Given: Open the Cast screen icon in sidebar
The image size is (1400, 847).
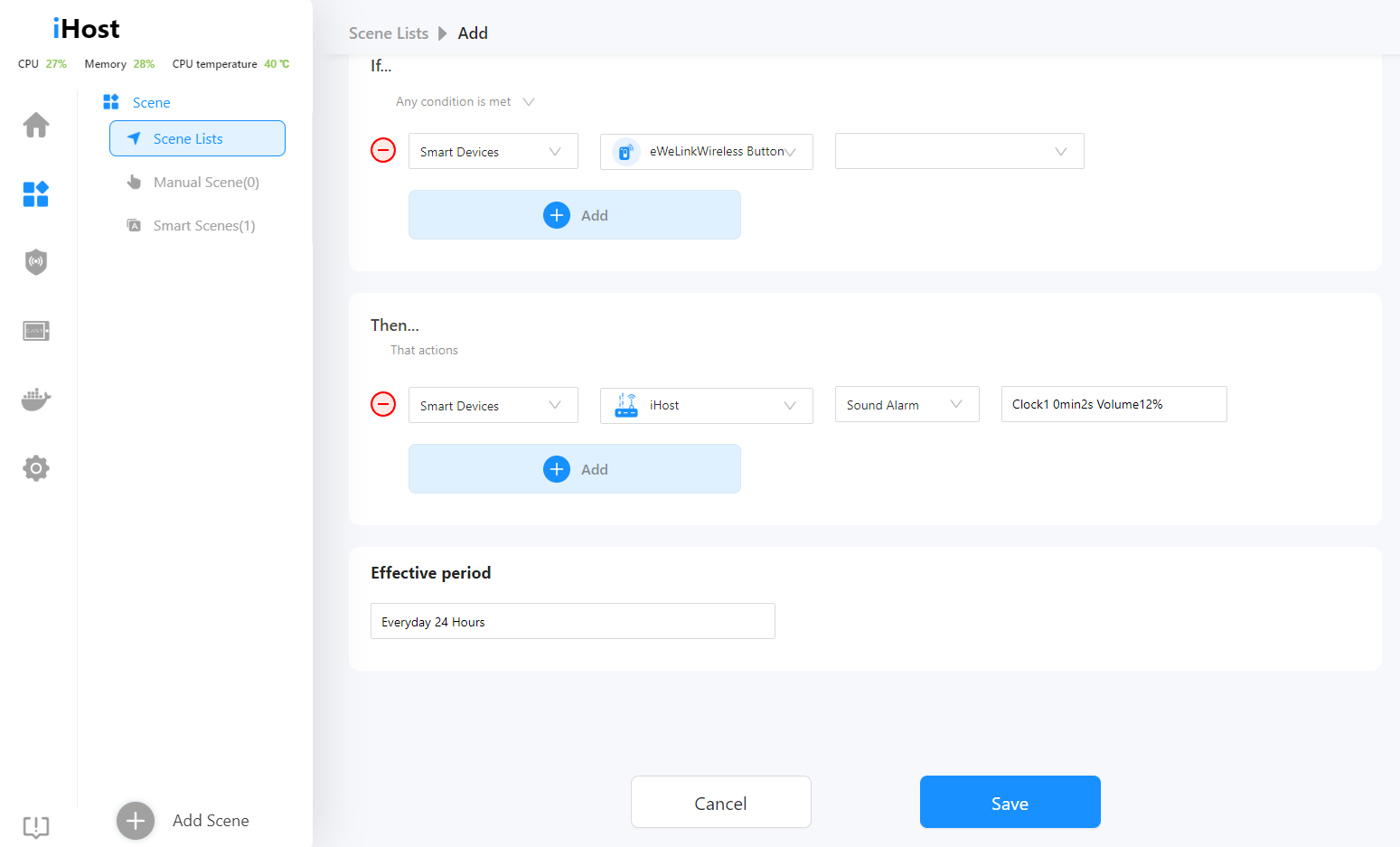Looking at the screenshot, I should (x=36, y=331).
